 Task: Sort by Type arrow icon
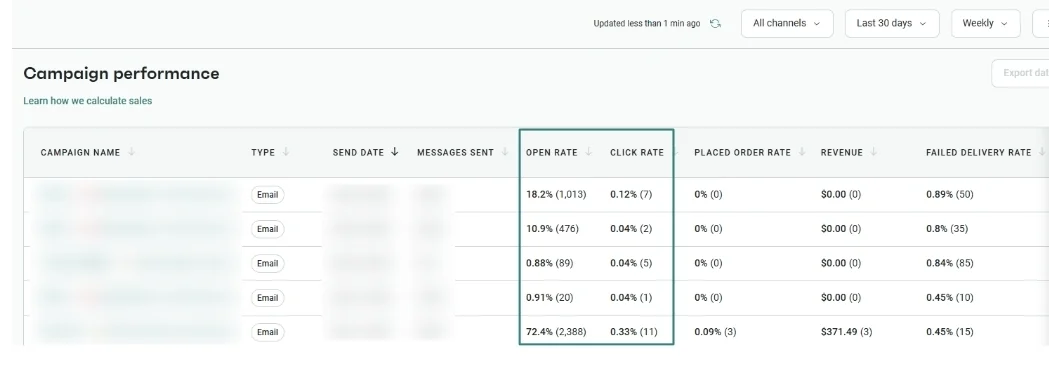[286, 152]
